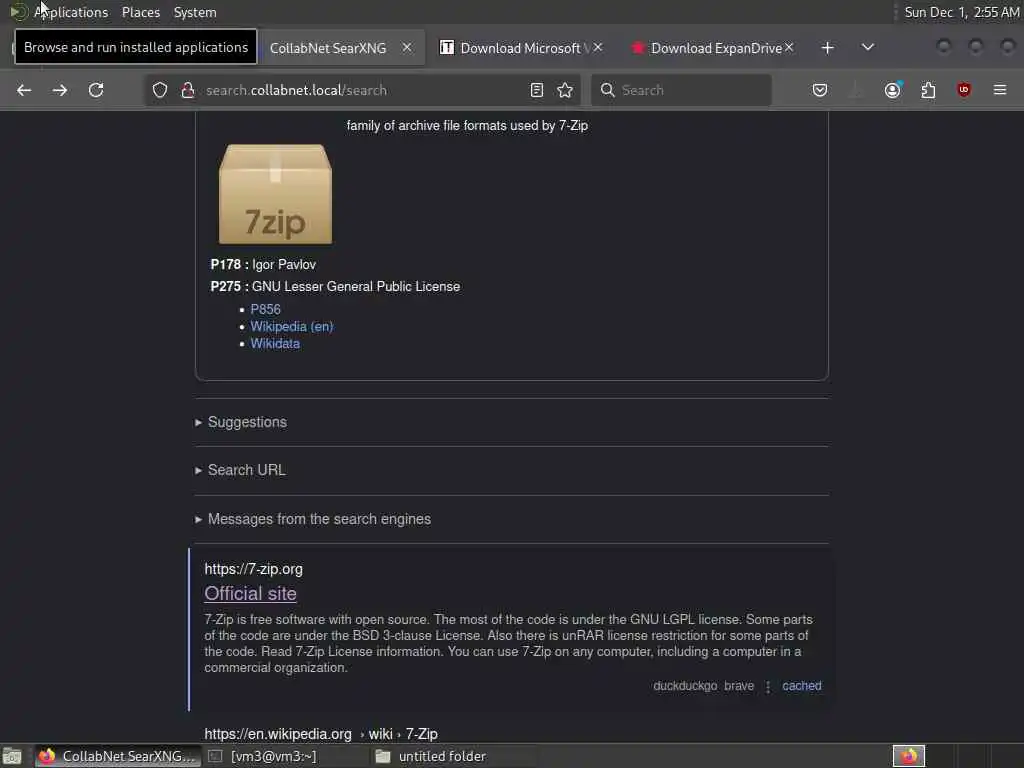Show desktop via bottom-left panel icon

pyautogui.click(x=12, y=756)
